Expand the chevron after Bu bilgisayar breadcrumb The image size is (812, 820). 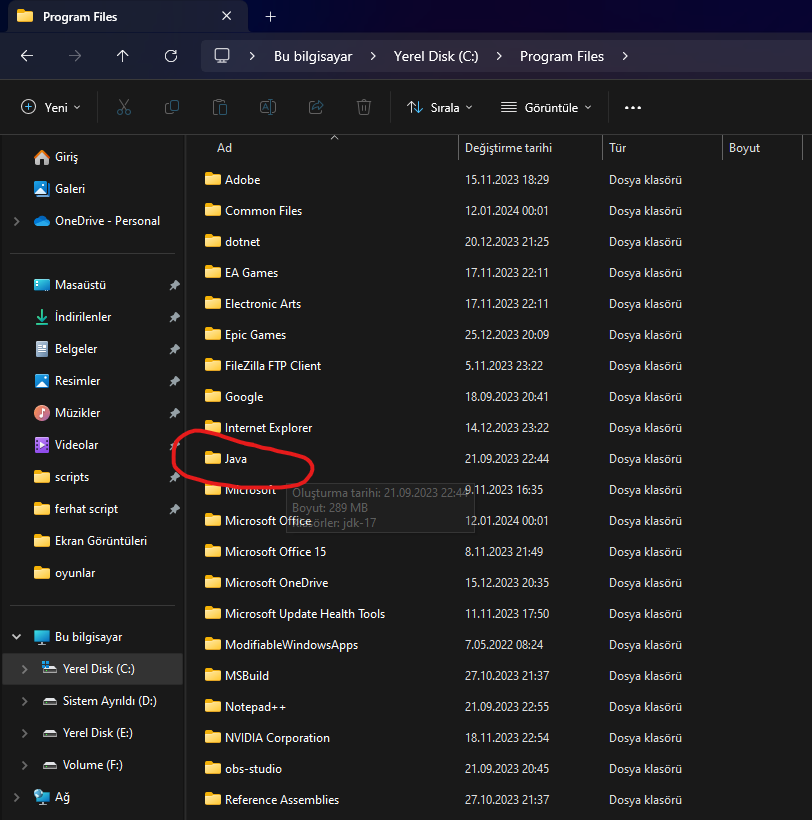[373, 56]
